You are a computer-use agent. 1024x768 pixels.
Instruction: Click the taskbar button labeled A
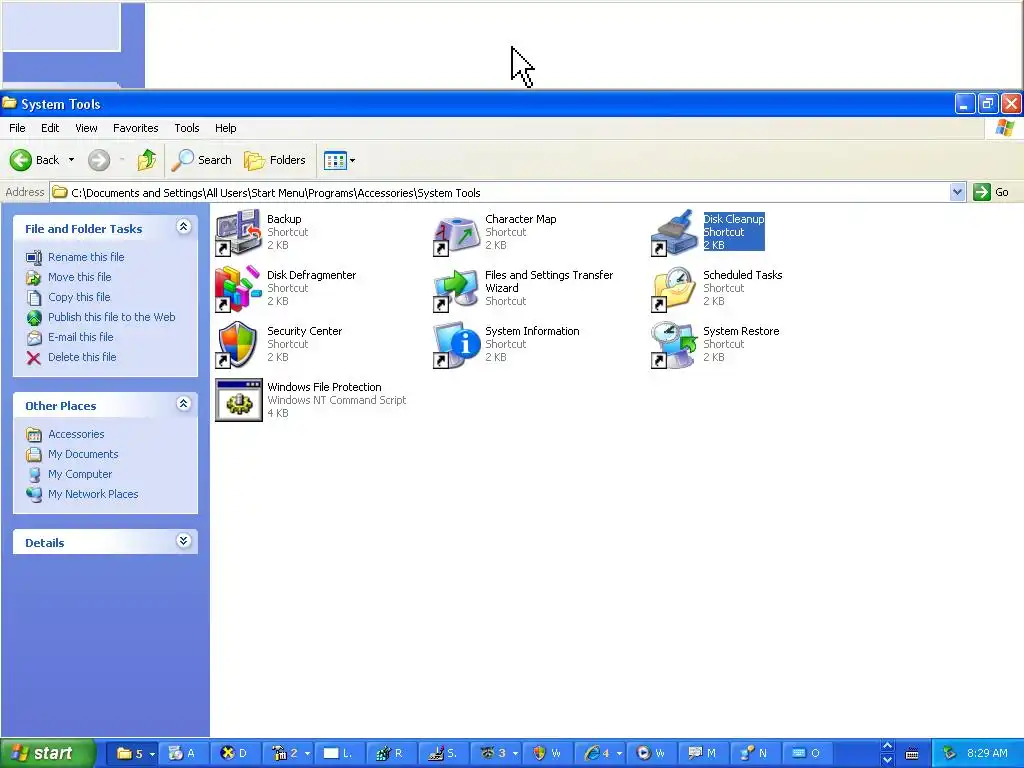click(x=183, y=754)
